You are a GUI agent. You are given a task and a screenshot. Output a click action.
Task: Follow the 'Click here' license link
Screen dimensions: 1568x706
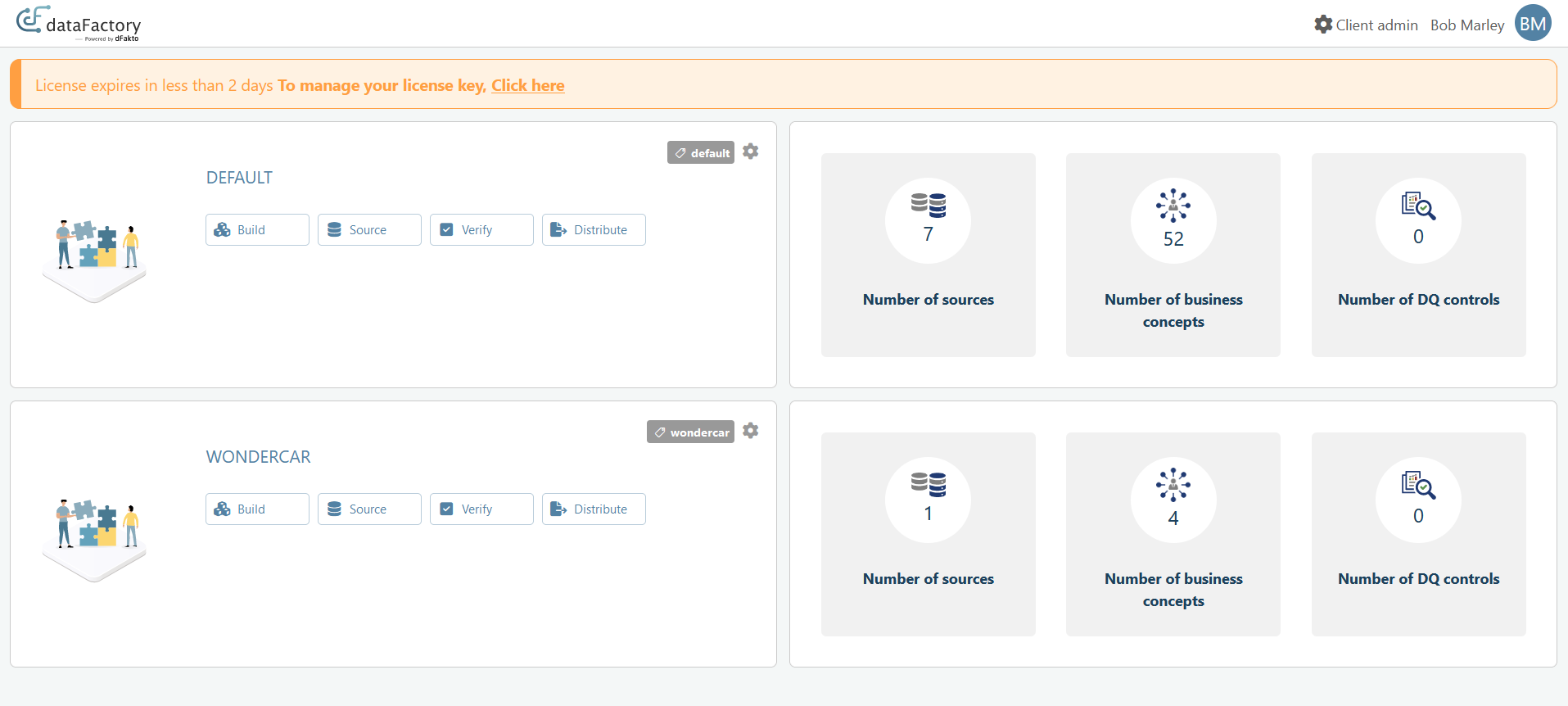(527, 85)
